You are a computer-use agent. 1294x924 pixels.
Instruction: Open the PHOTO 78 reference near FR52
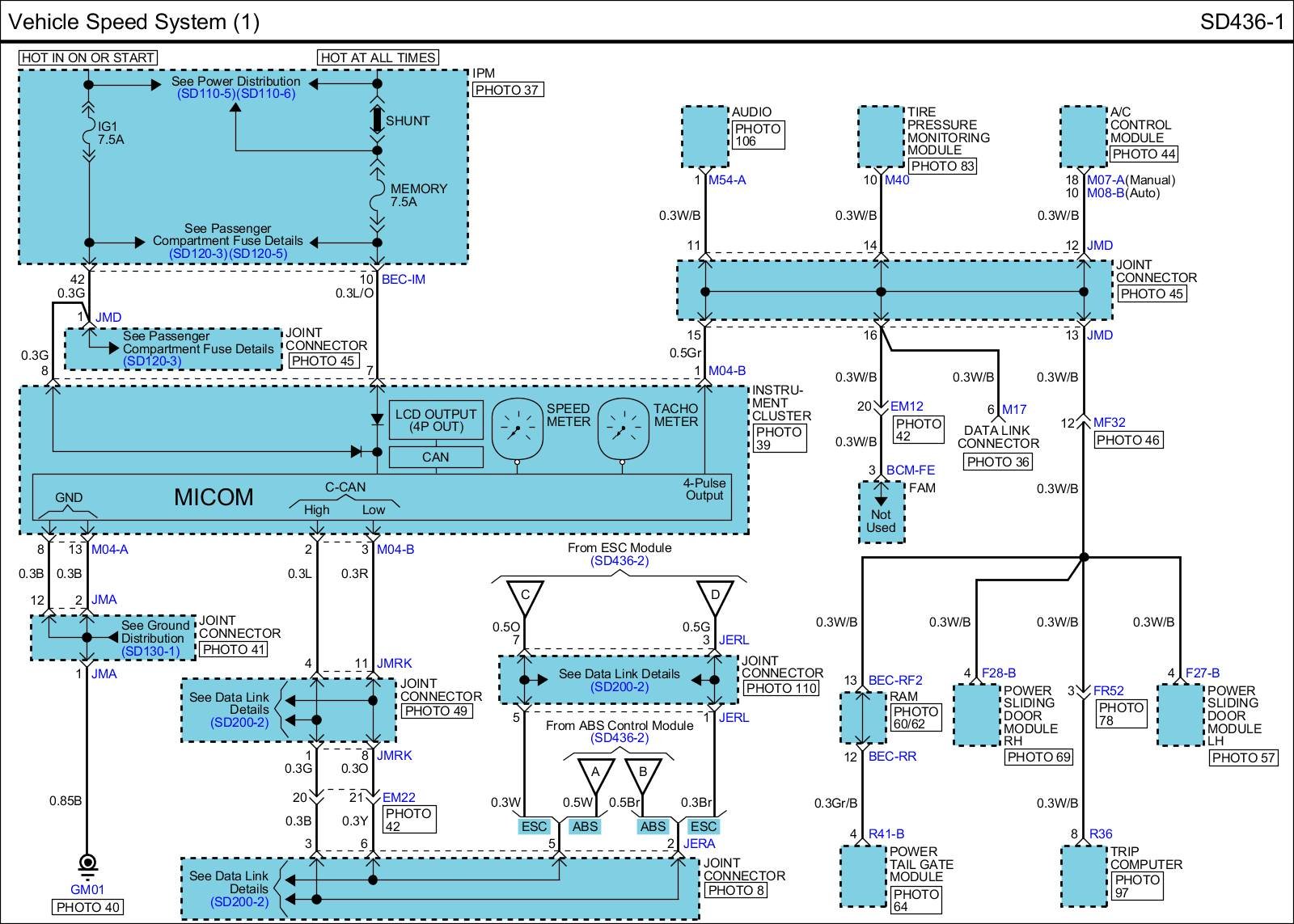[x=1120, y=714]
